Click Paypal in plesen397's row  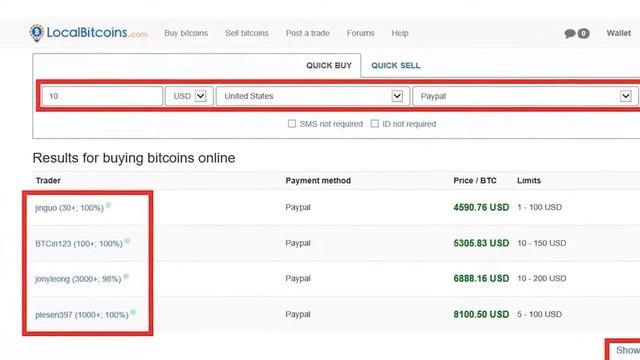pos(298,314)
